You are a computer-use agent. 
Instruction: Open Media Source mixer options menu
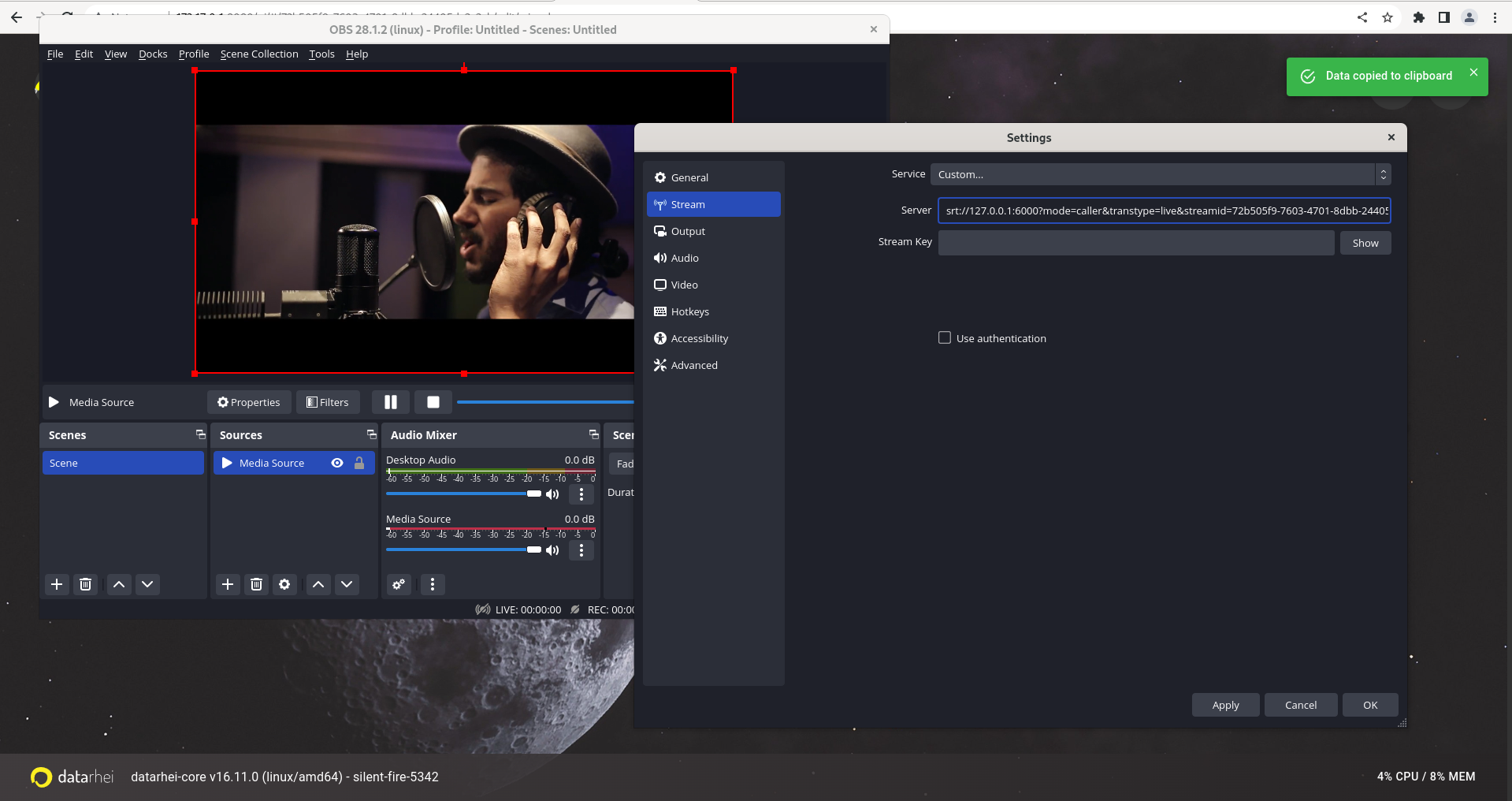[x=581, y=550]
